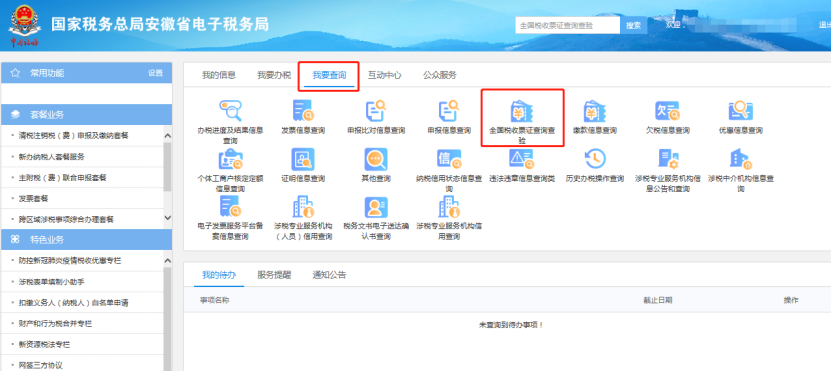This screenshot has width=831, height=371.
Task: Open 涉税专业服务机构（人员）信用查询 icon
Action: 303,207
